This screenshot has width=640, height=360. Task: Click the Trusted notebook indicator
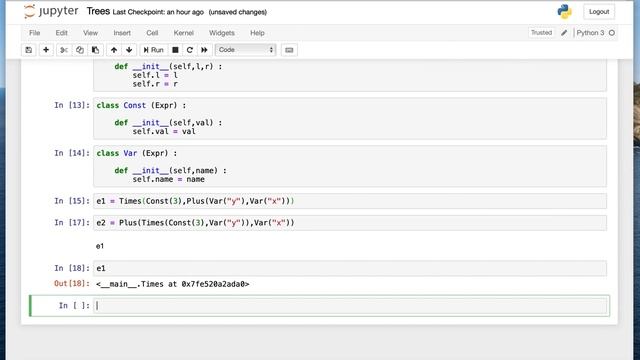[541, 33]
